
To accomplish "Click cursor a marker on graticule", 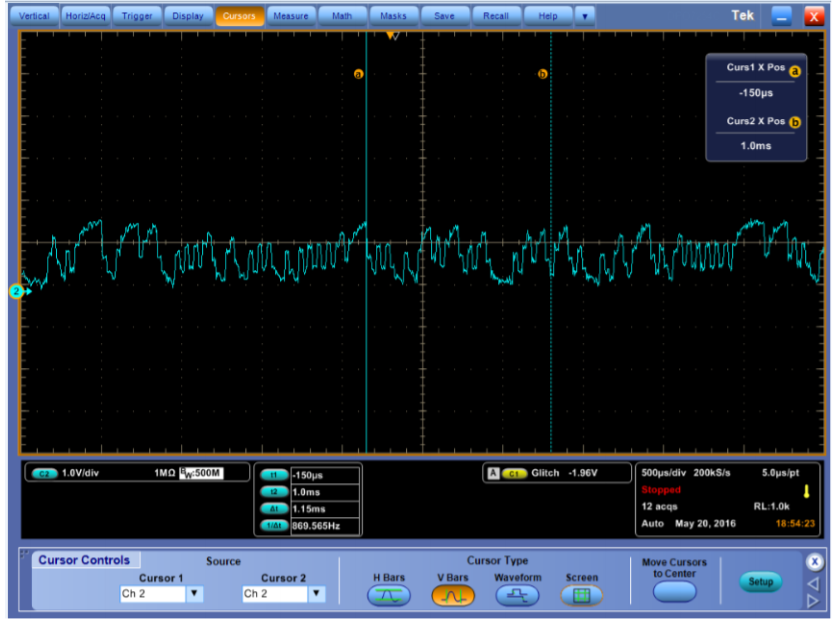I will click(358, 74).
